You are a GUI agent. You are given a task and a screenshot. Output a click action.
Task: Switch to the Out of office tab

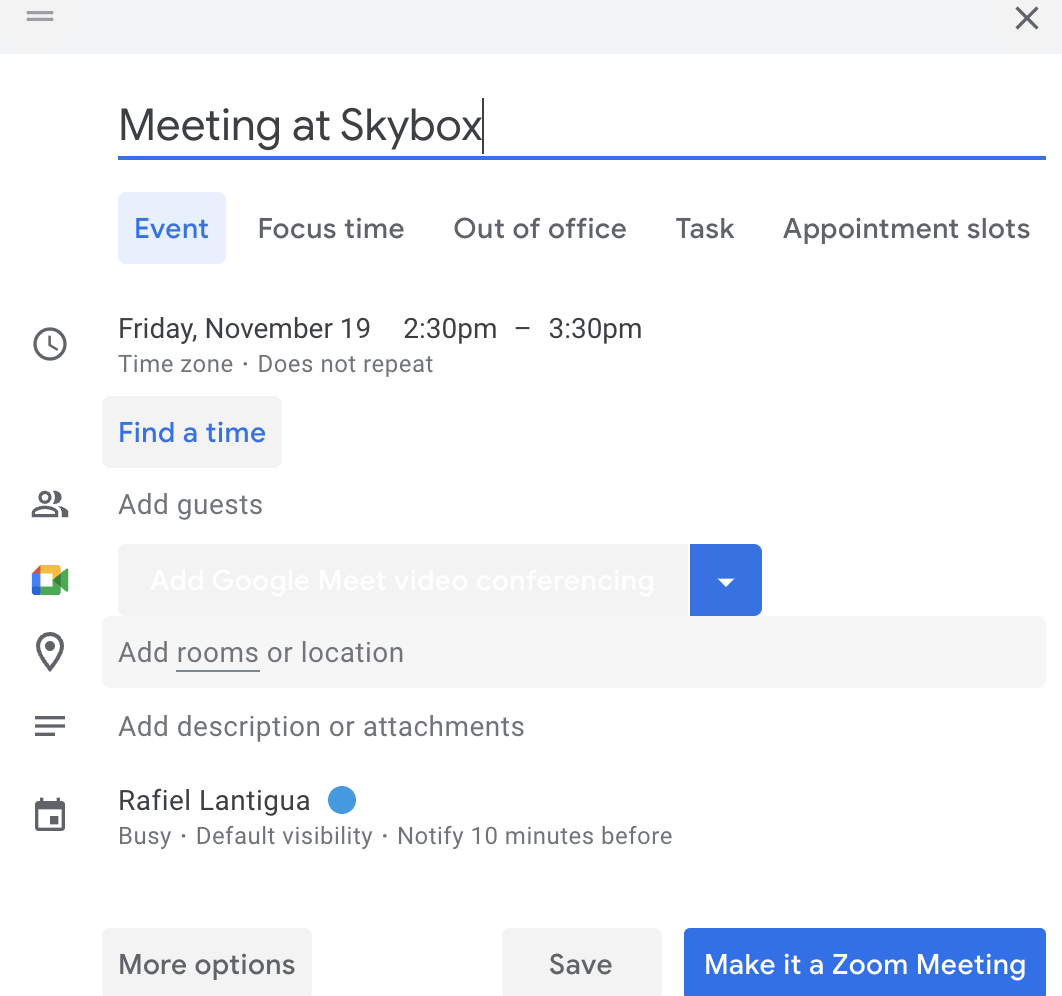click(x=540, y=228)
